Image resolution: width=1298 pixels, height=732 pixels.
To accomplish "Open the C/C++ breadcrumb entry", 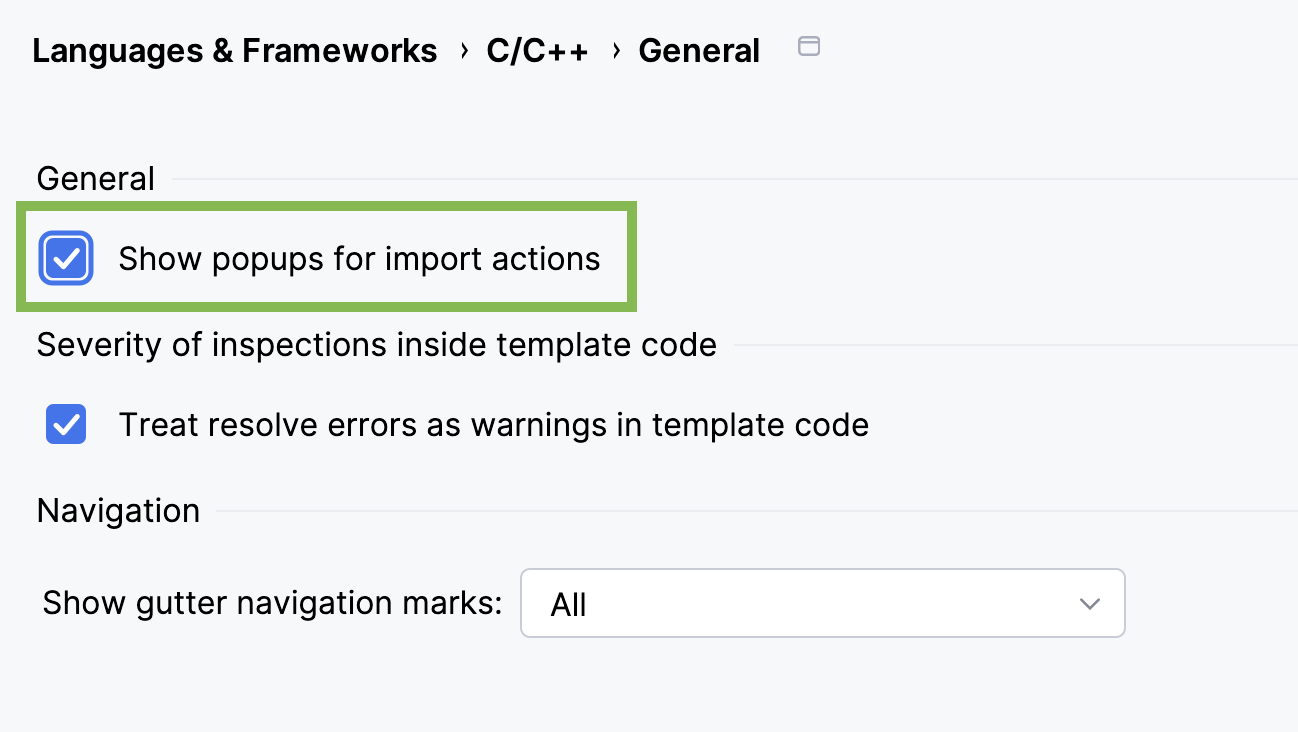I will (537, 50).
